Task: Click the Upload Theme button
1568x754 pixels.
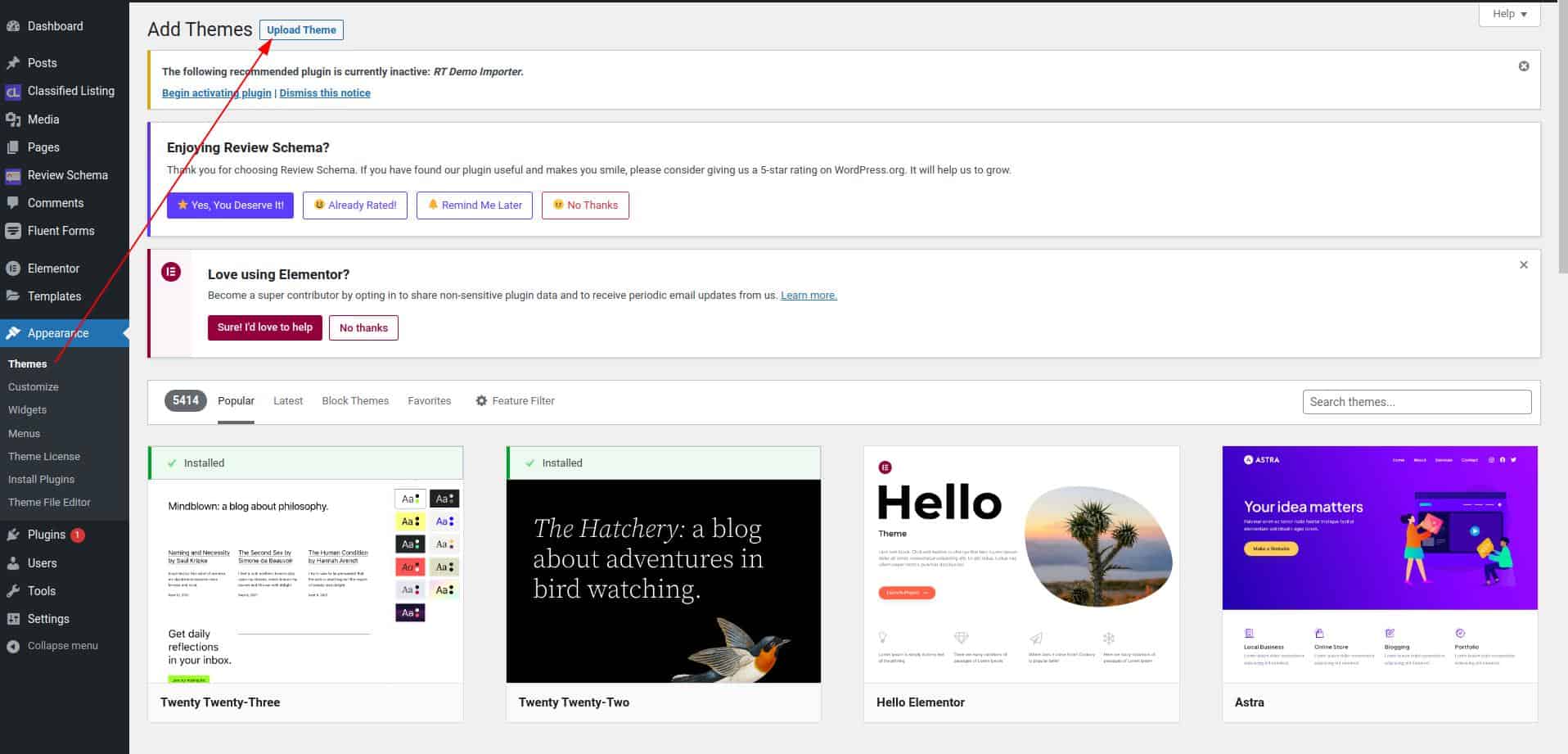Action: click(301, 30)
